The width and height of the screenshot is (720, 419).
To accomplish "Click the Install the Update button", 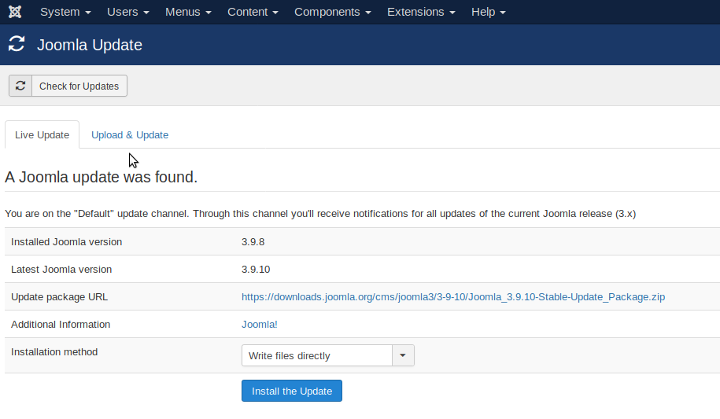I will tap(292, 391).
